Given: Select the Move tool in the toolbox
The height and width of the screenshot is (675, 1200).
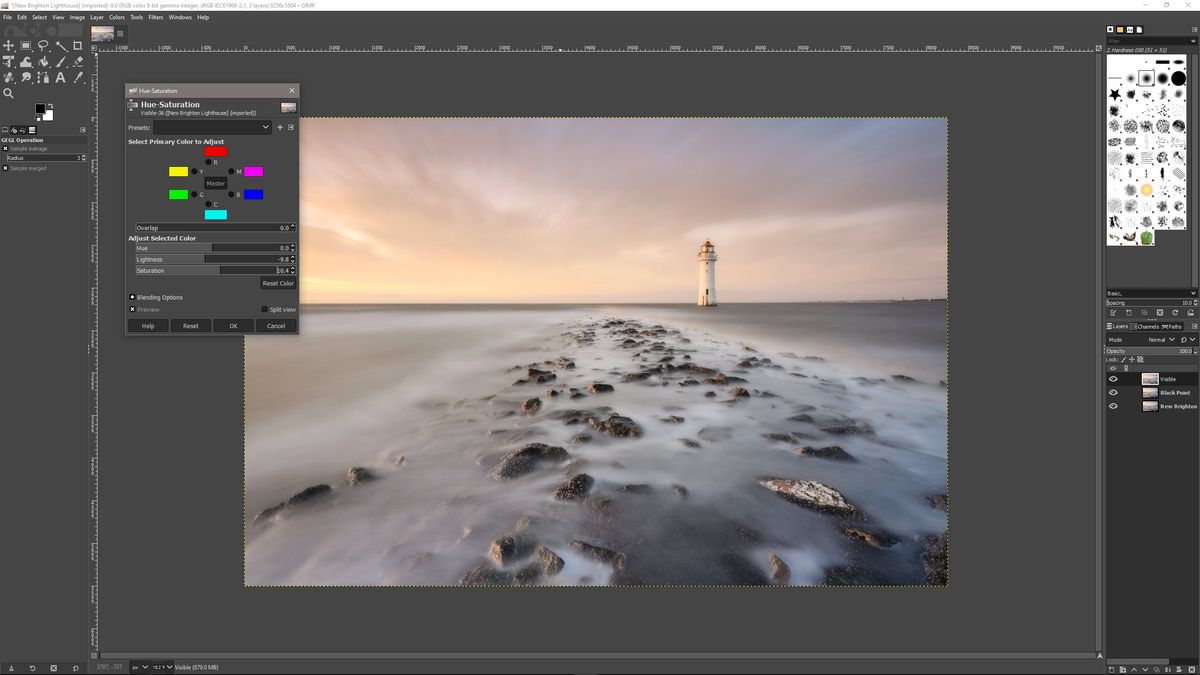Looking at the screenshot, I should [8, 45].
